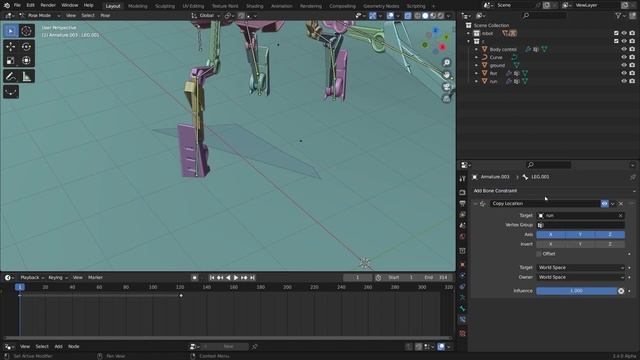640x360 pixels.
Task: Click the Influence slider
Action: 576,291
